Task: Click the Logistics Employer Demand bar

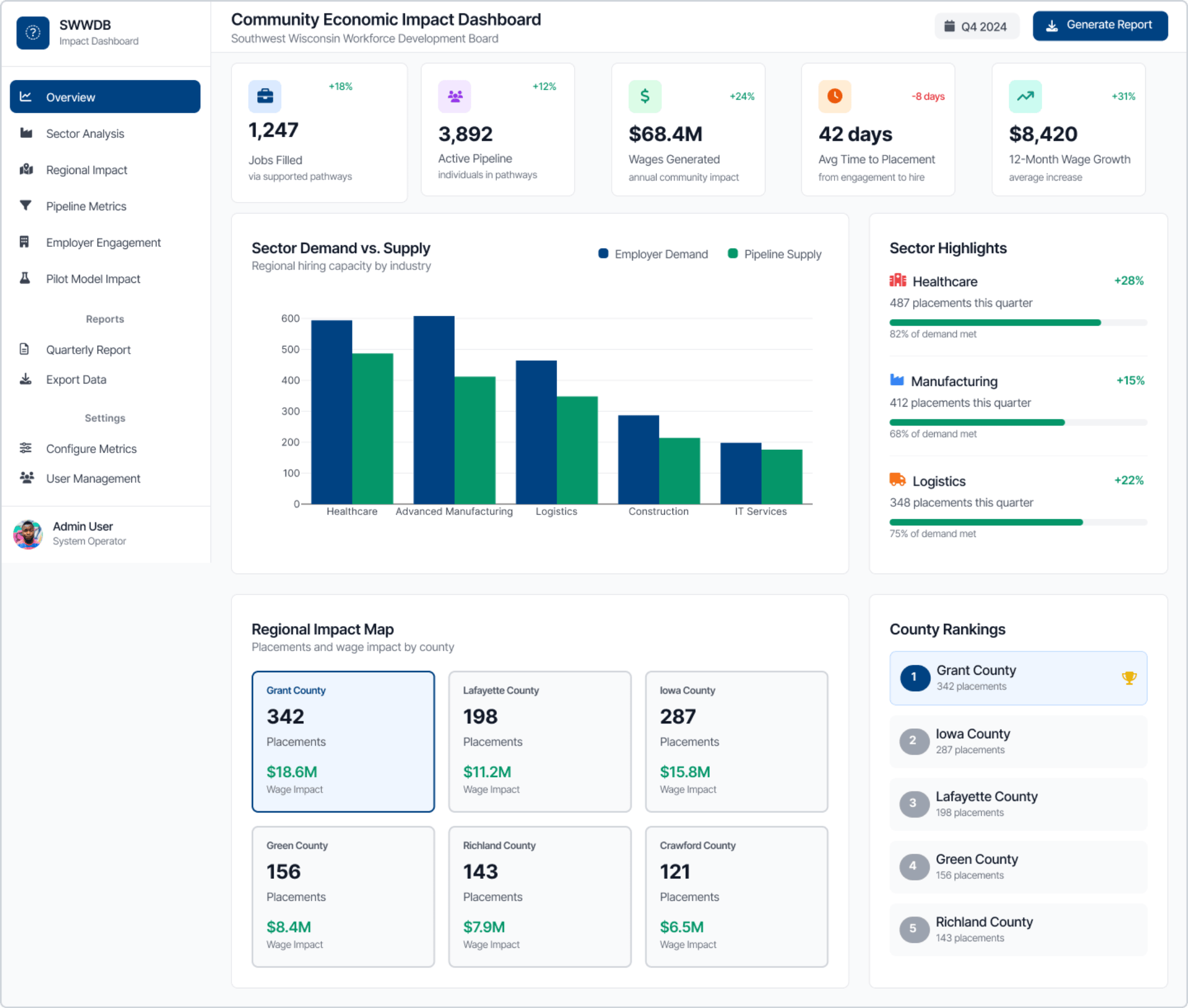Action: [536, 432]
